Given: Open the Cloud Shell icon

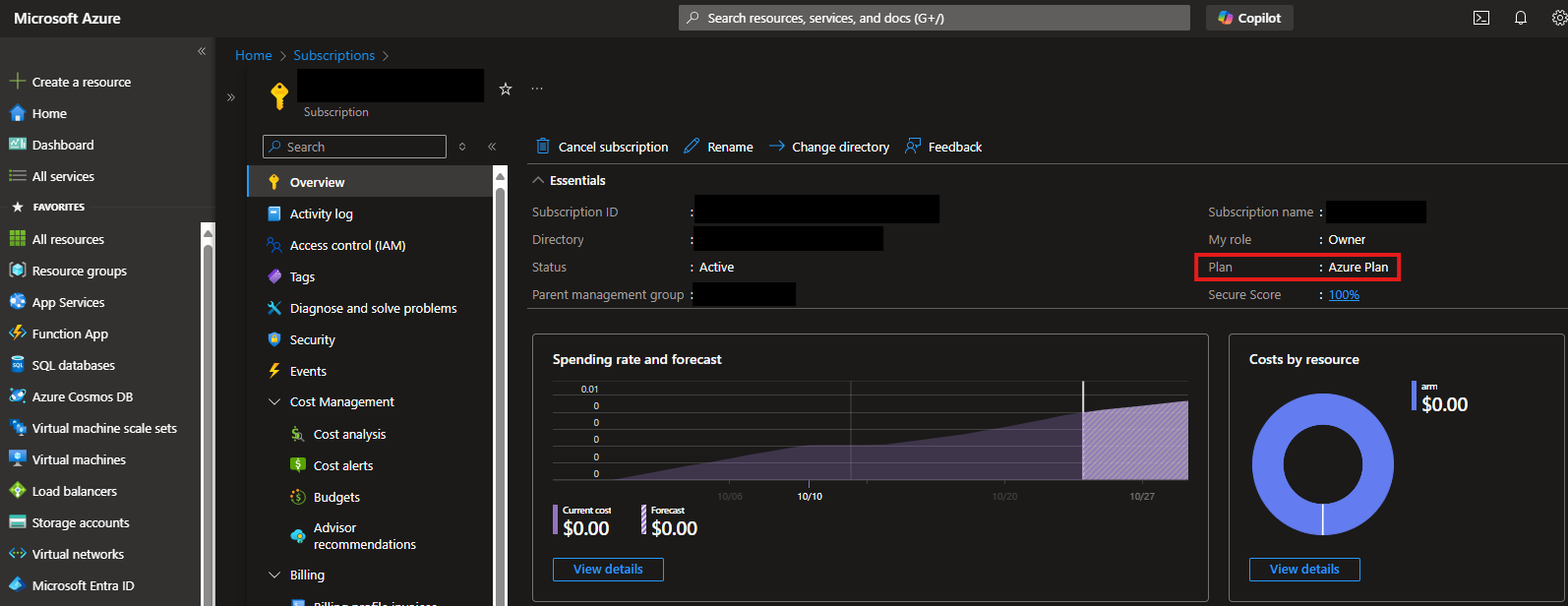Looking at the screenshot, I should point(1481,18).
